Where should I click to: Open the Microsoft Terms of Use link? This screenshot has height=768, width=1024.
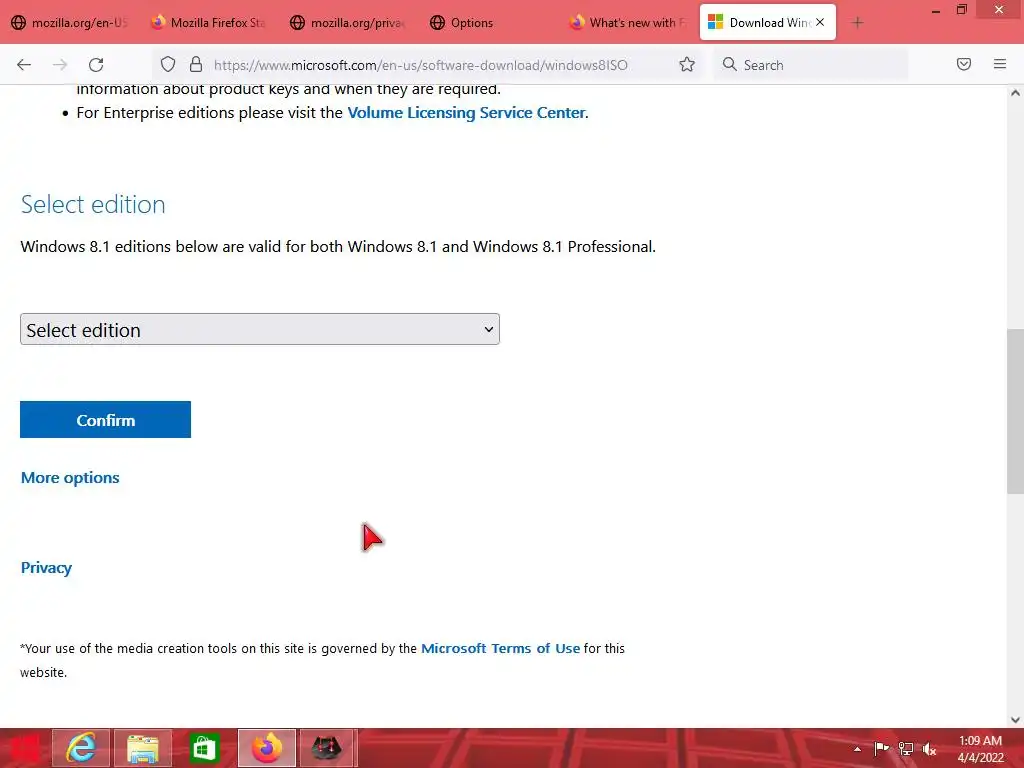[x=500, y=648]
